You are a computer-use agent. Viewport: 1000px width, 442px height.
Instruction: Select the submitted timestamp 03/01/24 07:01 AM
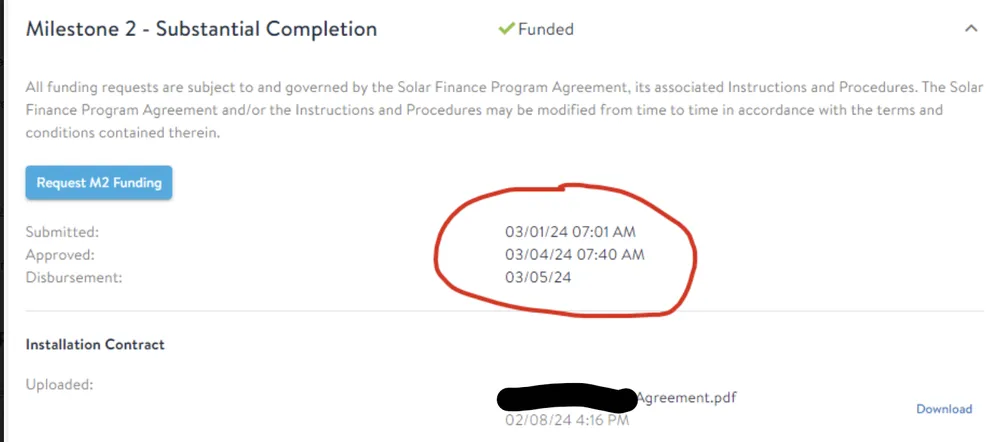pos(570,232)
